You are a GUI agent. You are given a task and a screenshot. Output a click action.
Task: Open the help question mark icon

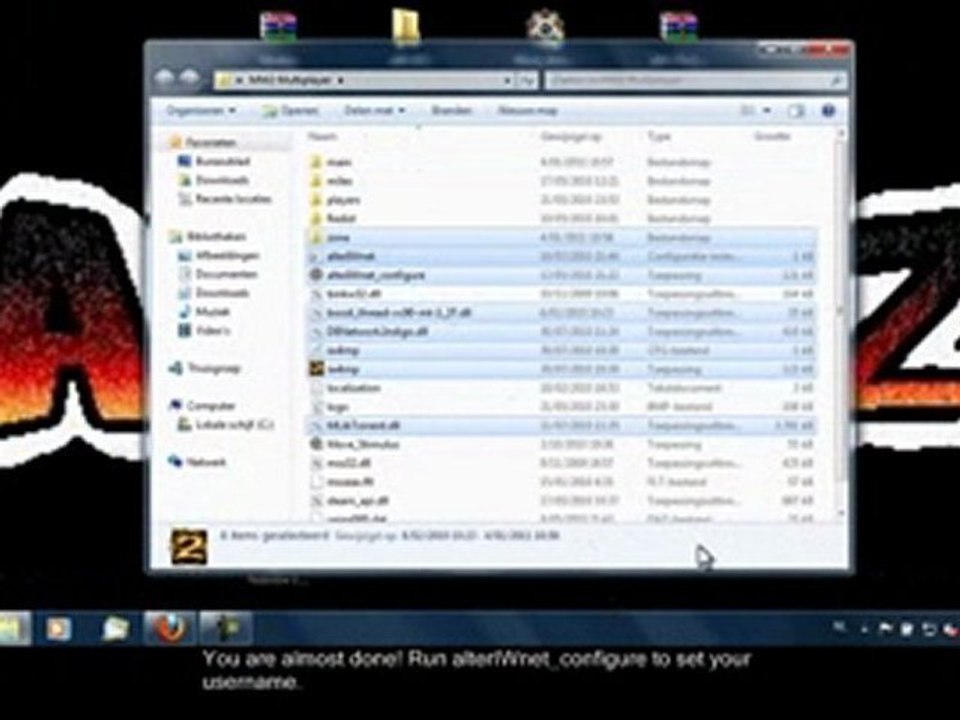828,111
